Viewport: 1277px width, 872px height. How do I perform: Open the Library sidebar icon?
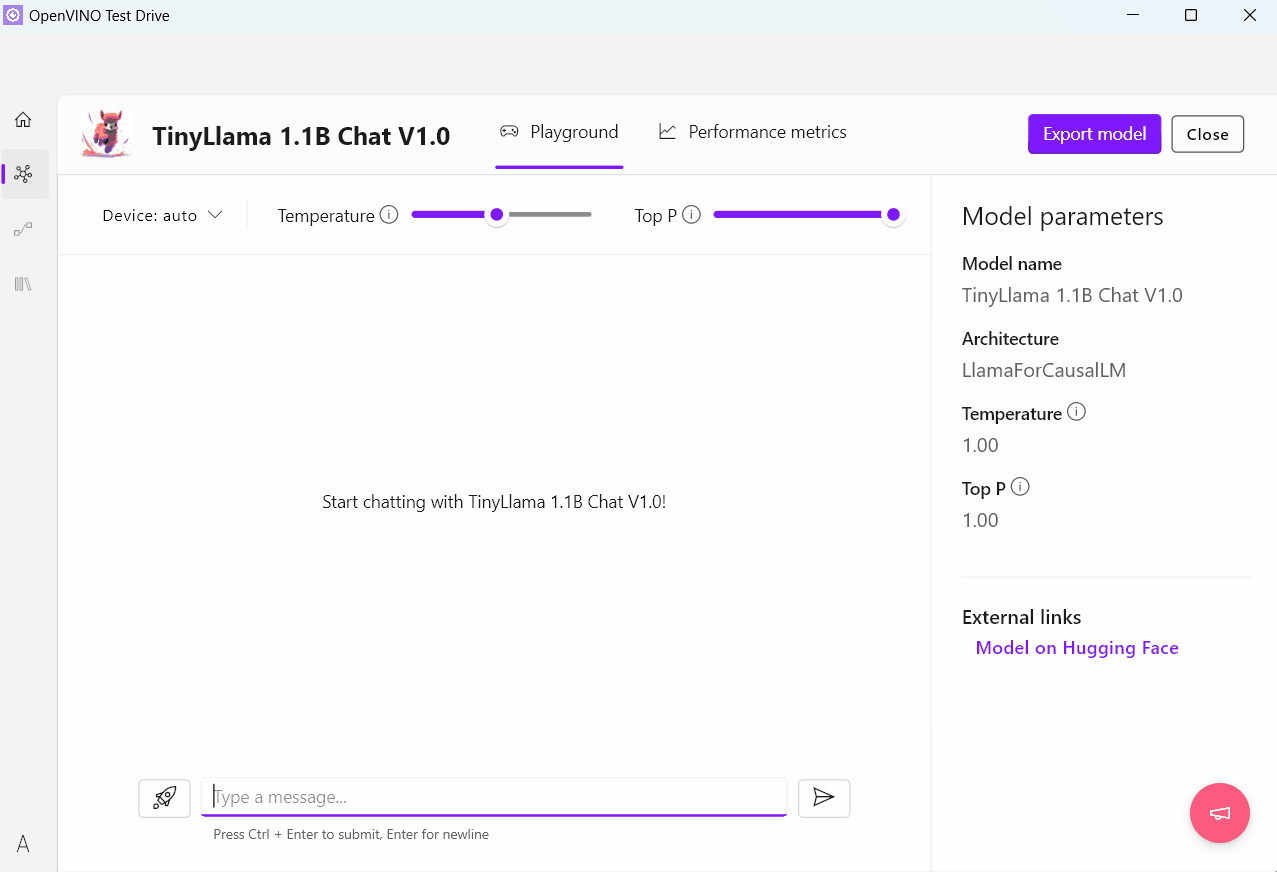pos(22,283)
